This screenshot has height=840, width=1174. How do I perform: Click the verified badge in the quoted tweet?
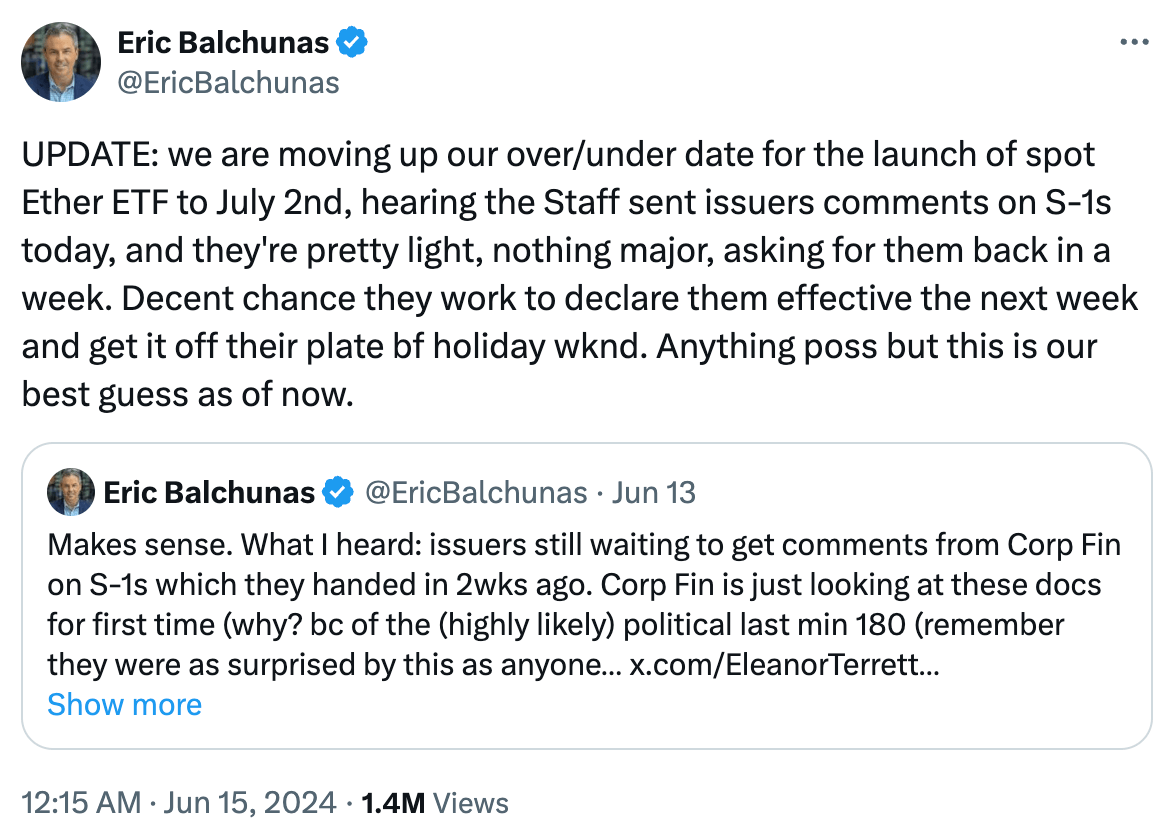point(339,493)
